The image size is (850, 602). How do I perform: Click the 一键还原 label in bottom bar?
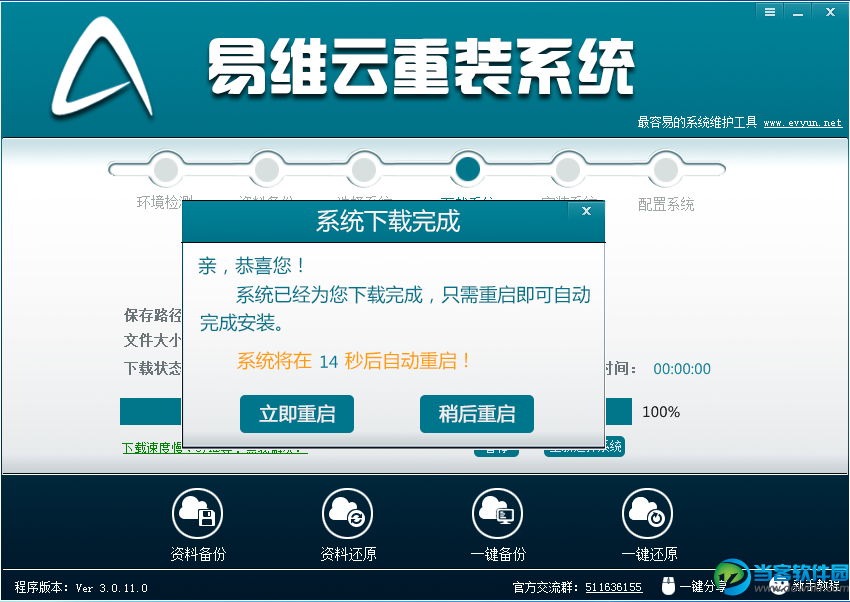tap(649, 554)
